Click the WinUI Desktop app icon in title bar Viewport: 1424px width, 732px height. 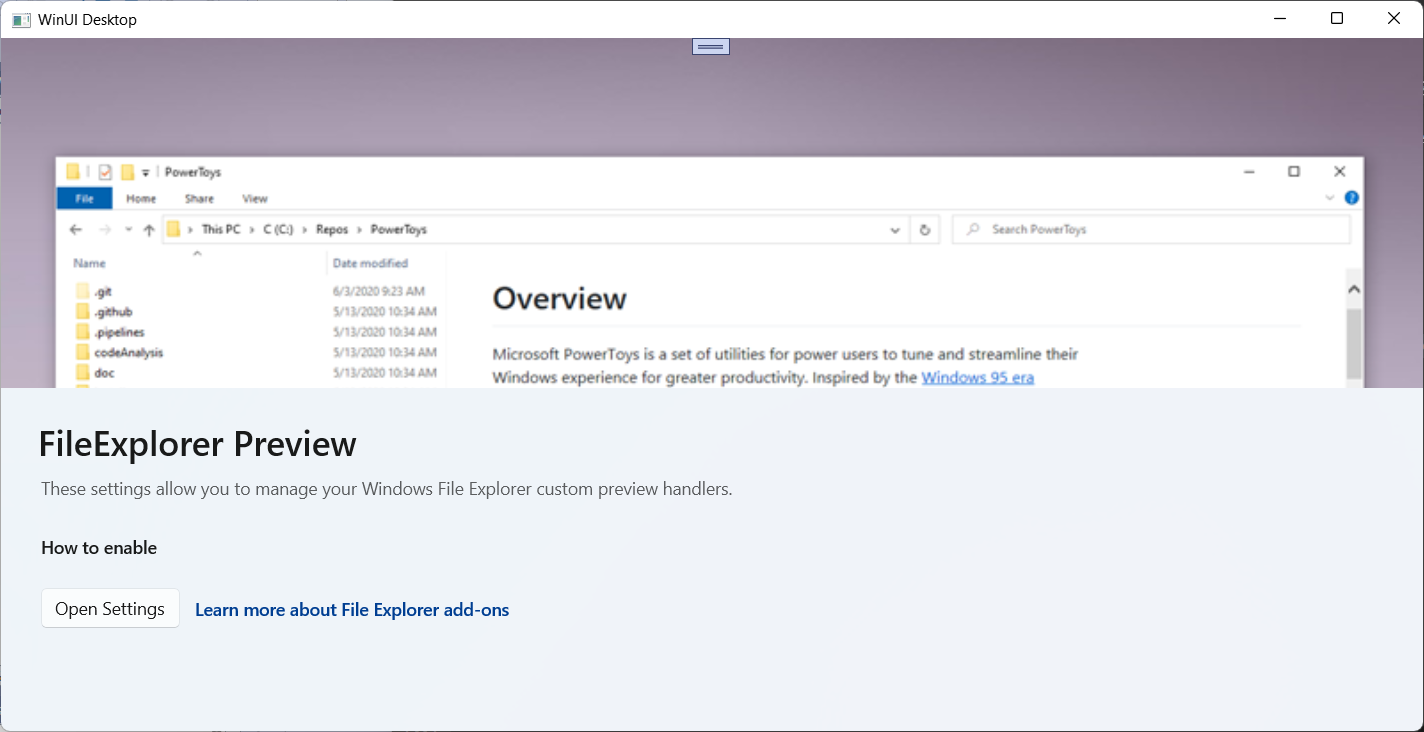click(21, 20)
